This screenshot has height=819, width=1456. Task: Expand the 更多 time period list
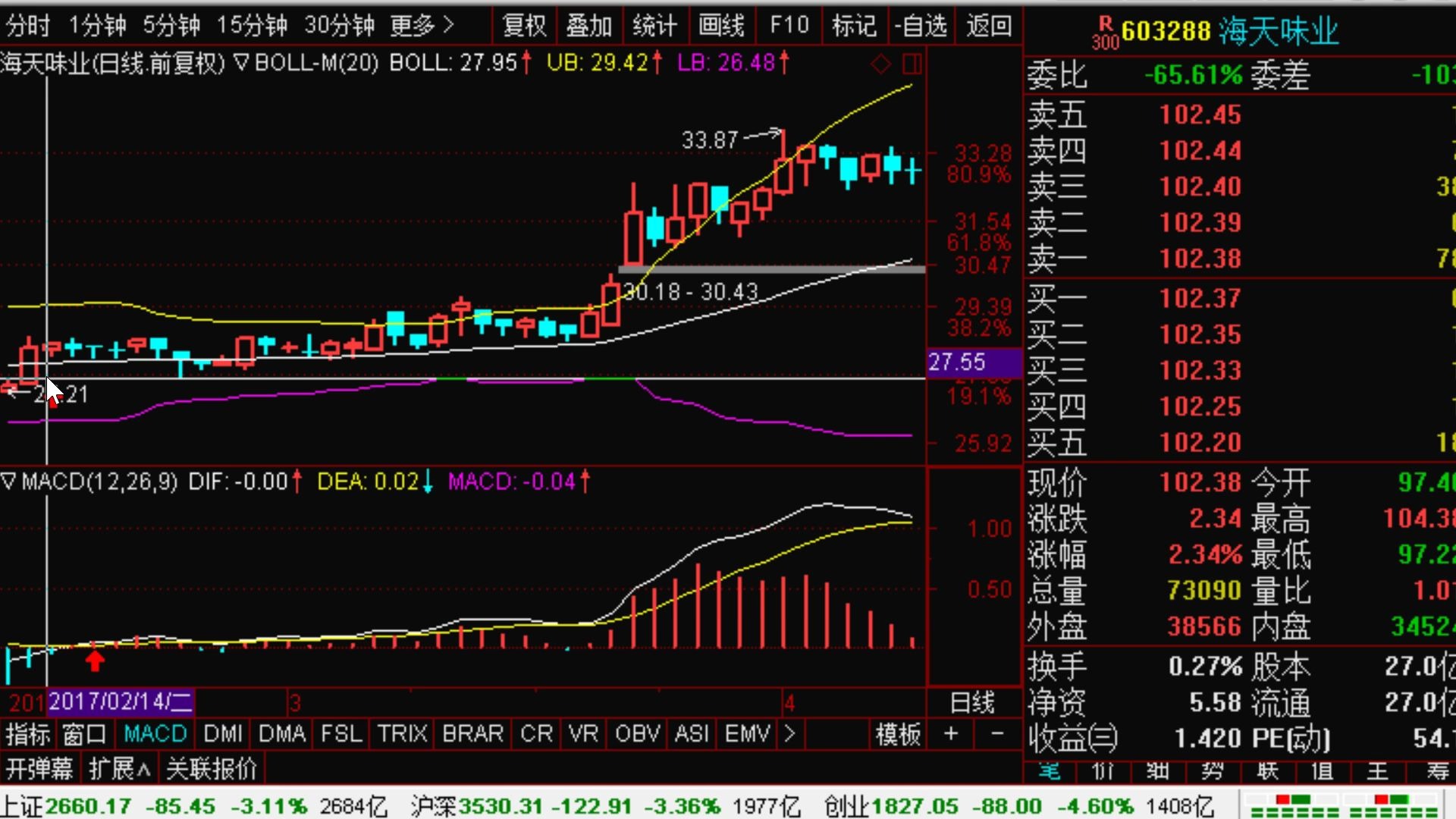tap(422, 26)
